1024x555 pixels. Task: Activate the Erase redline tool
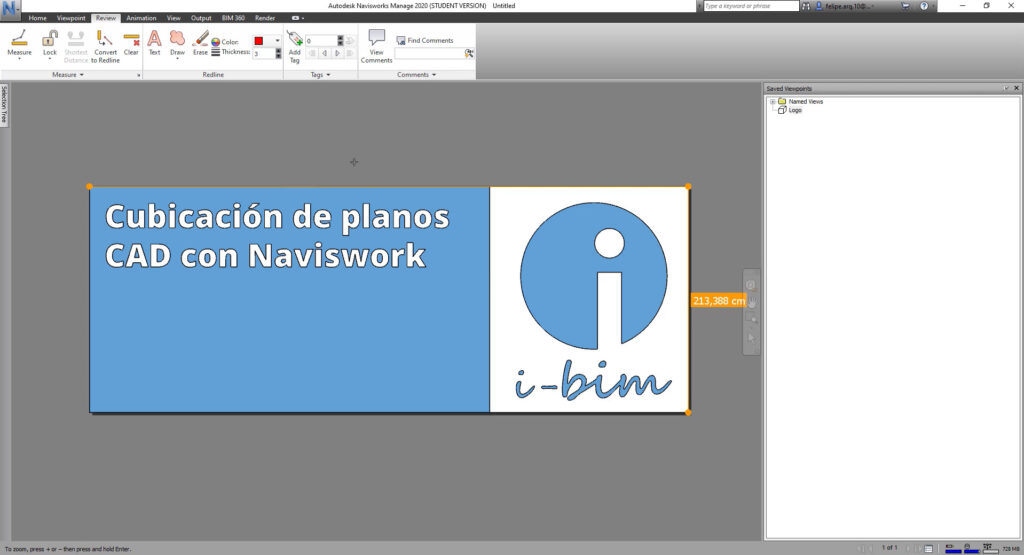point(200,43)
